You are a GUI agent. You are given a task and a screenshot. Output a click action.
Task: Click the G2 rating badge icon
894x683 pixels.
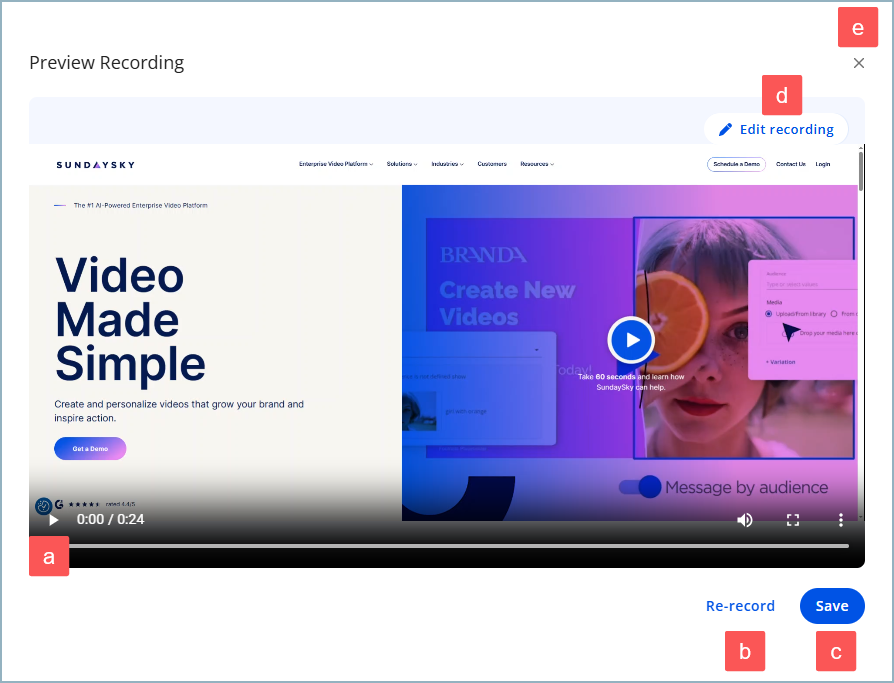click(x=59, y=504)
